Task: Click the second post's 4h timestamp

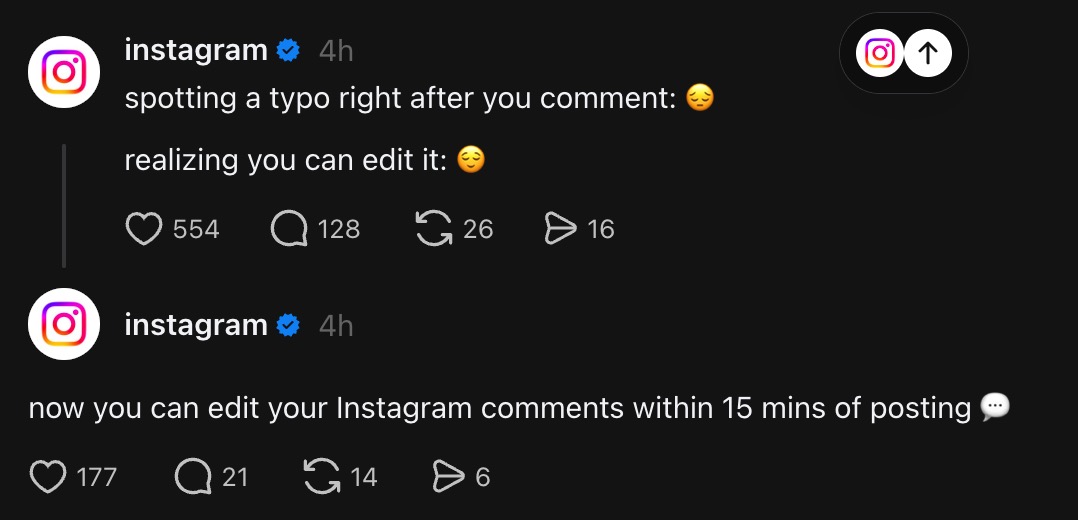Action: pyautogui.click(x=336, y=325)
